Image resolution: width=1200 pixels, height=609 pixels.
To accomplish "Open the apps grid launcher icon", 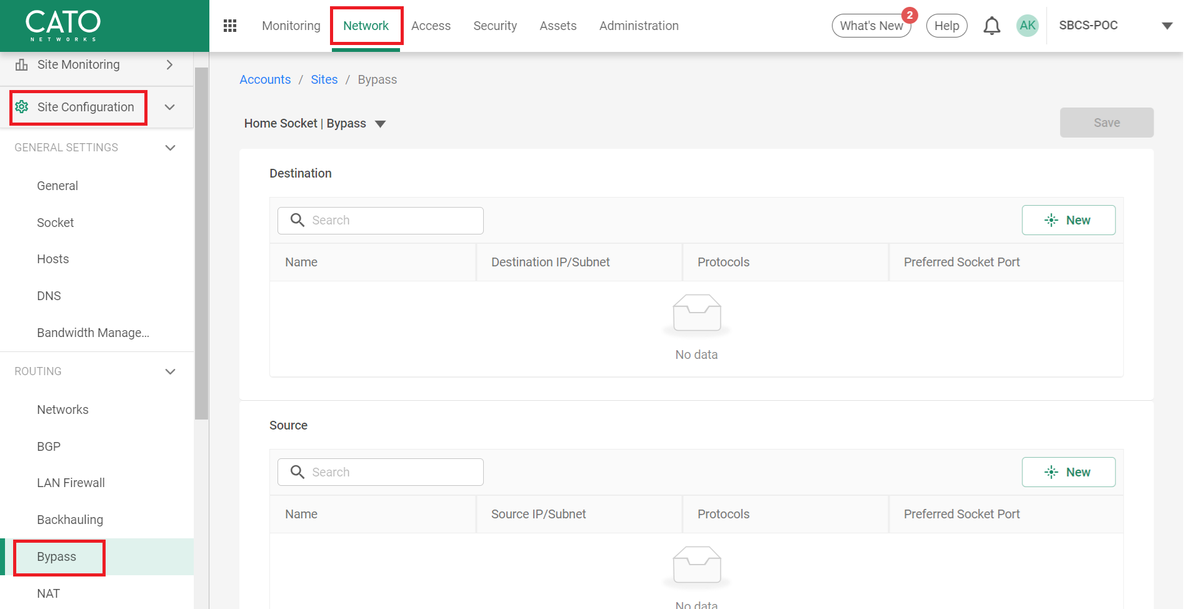I will pos(230,26).
